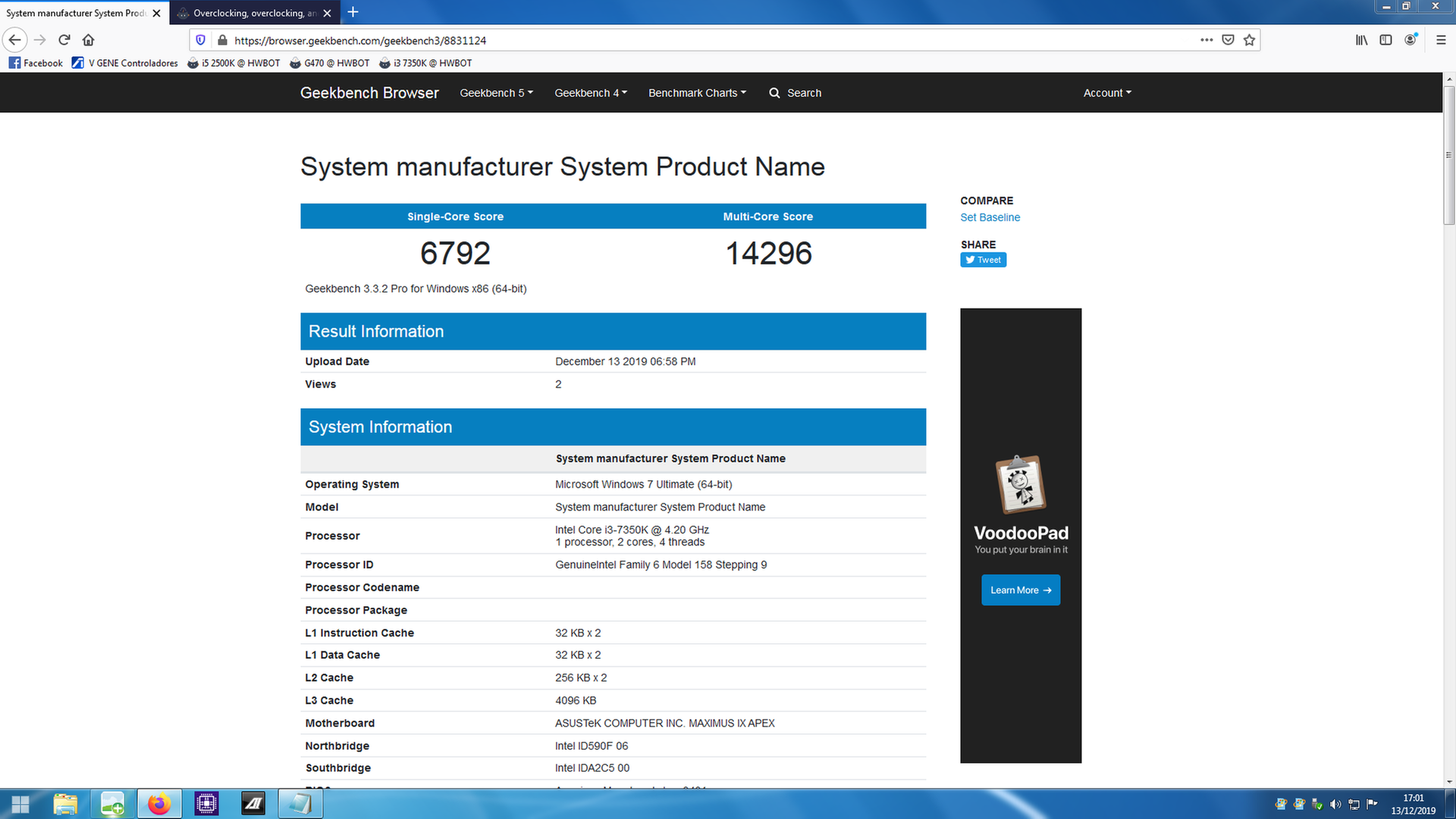
Task: Click the VoodooPad clipboard ad image
Action: tap(1020, 485)
